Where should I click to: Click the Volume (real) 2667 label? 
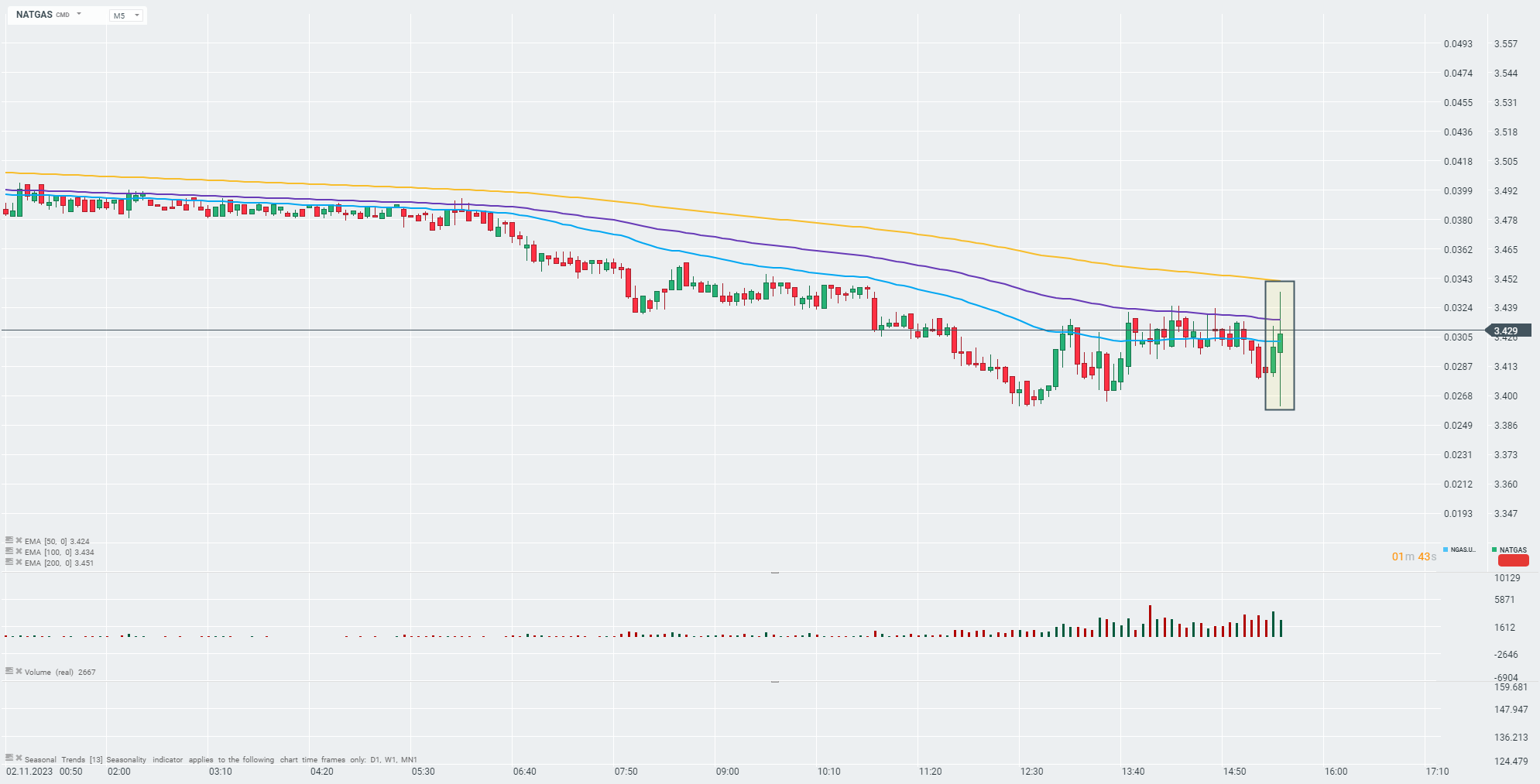tap(60, 672)
